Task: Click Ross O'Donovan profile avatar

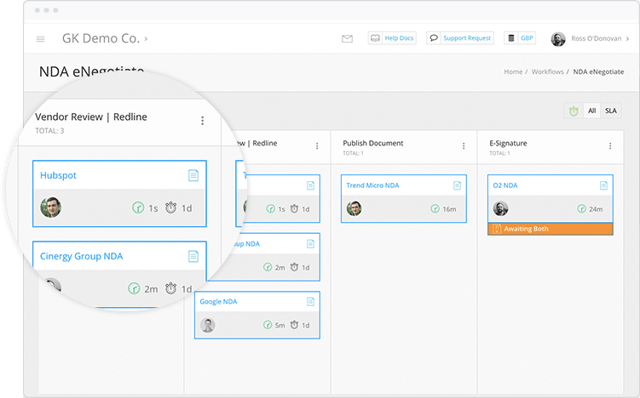Action: point(558,39)
